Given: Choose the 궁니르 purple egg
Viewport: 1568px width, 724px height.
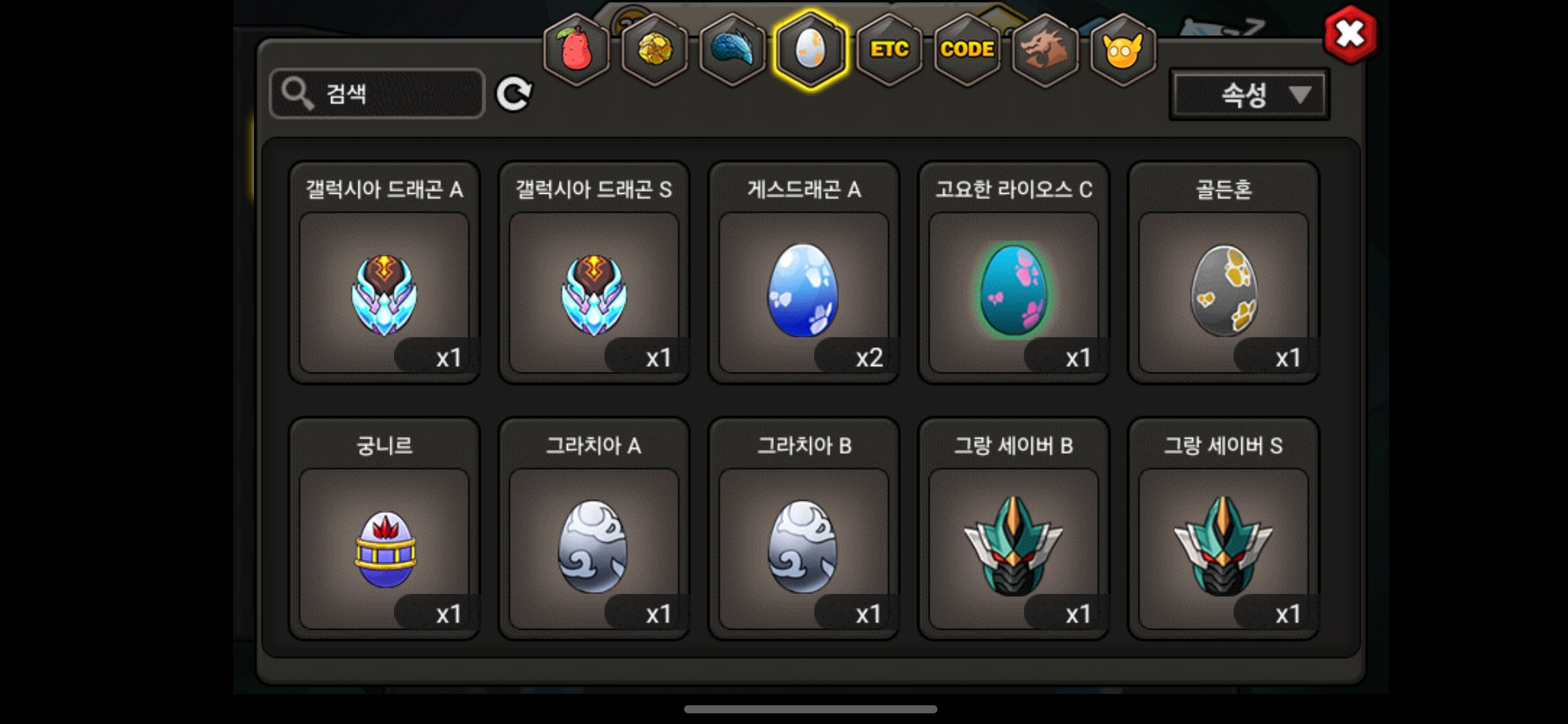Looking at the screenshot, I should [384, 528].
